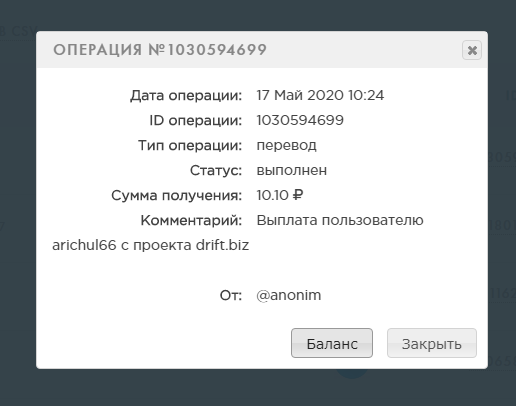Click the От label
Viewport: 516px width, 406px height.
[231, 295]
